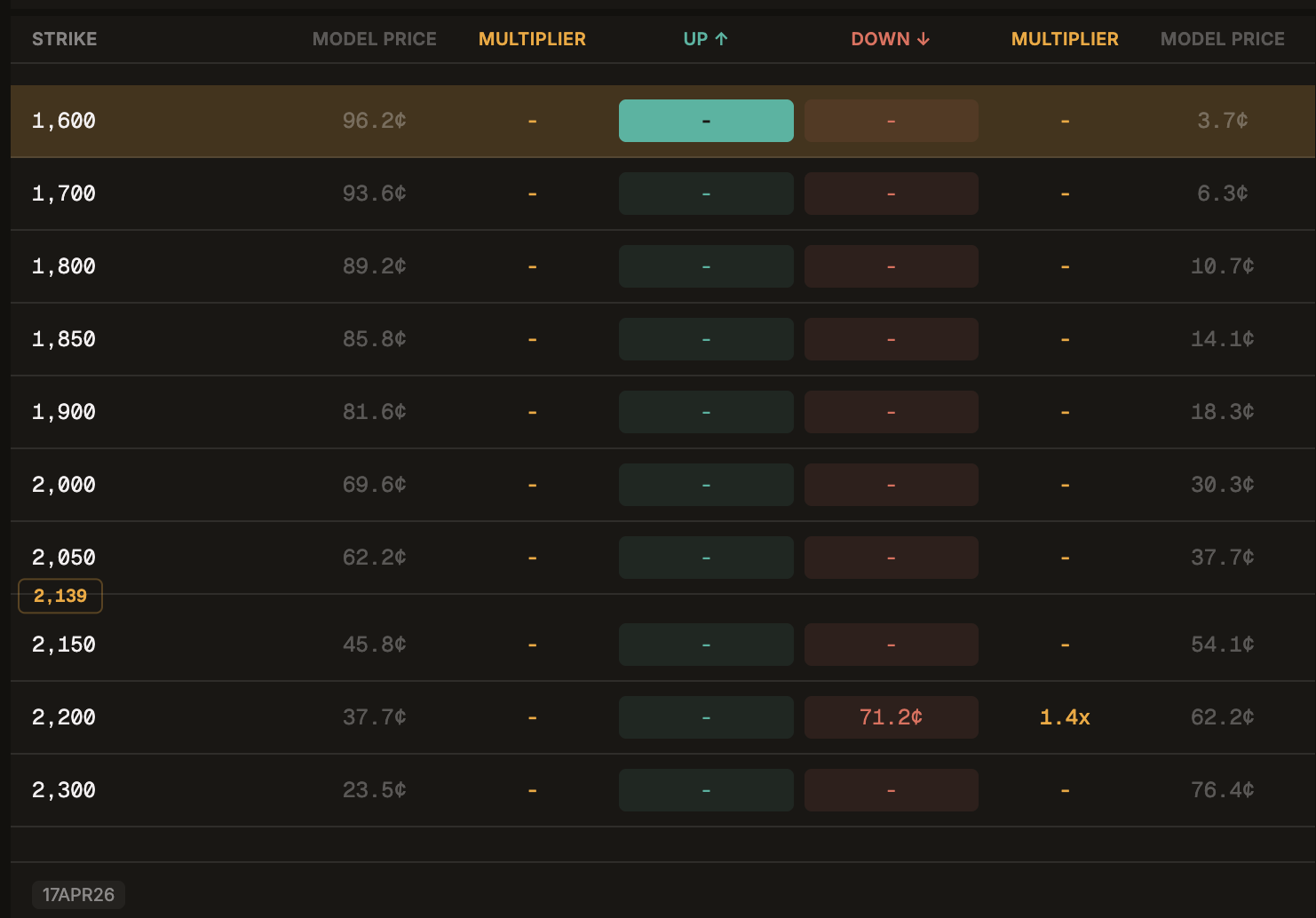Click the DOWN column header
1316x918 pixels.
pyautogui.click(x=891, y=39)
